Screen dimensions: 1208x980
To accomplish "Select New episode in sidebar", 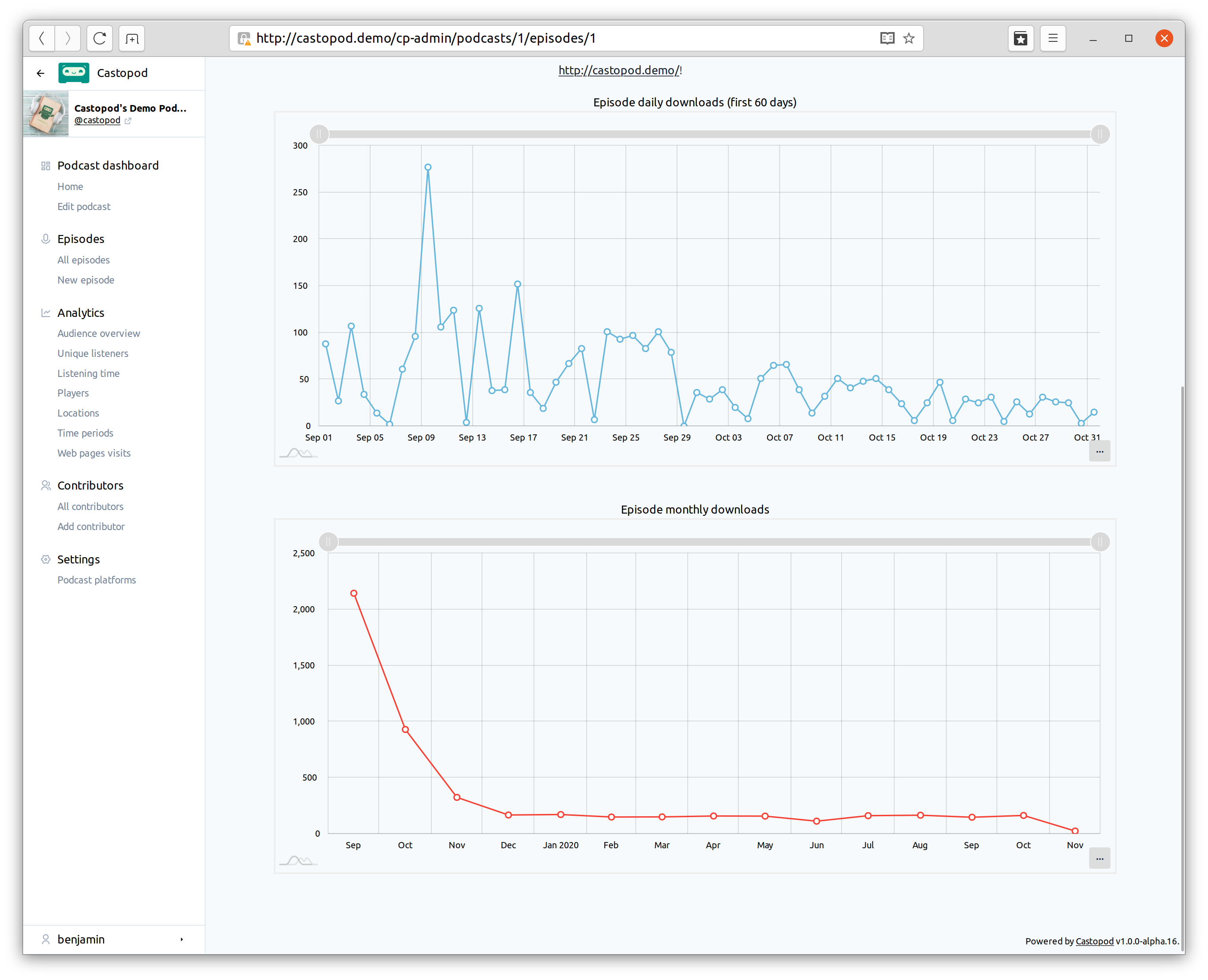I will click(x=86, y=280).
